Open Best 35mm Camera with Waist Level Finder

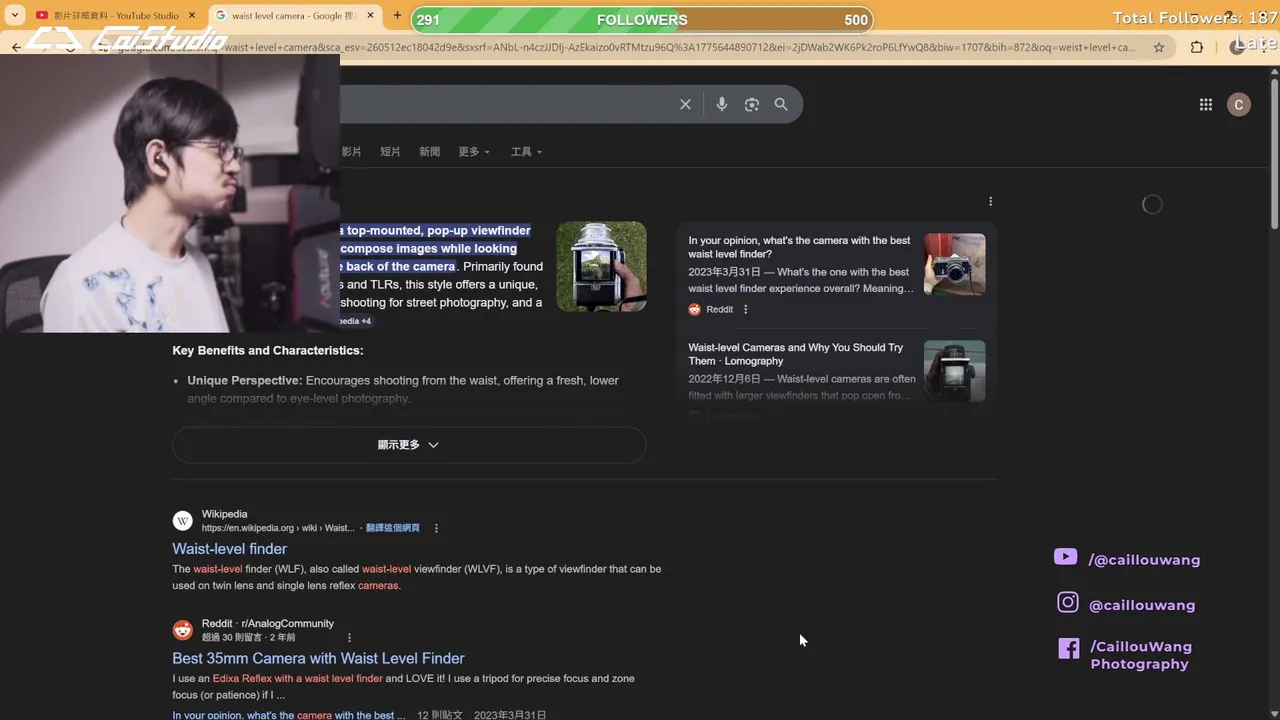point(318,658)
